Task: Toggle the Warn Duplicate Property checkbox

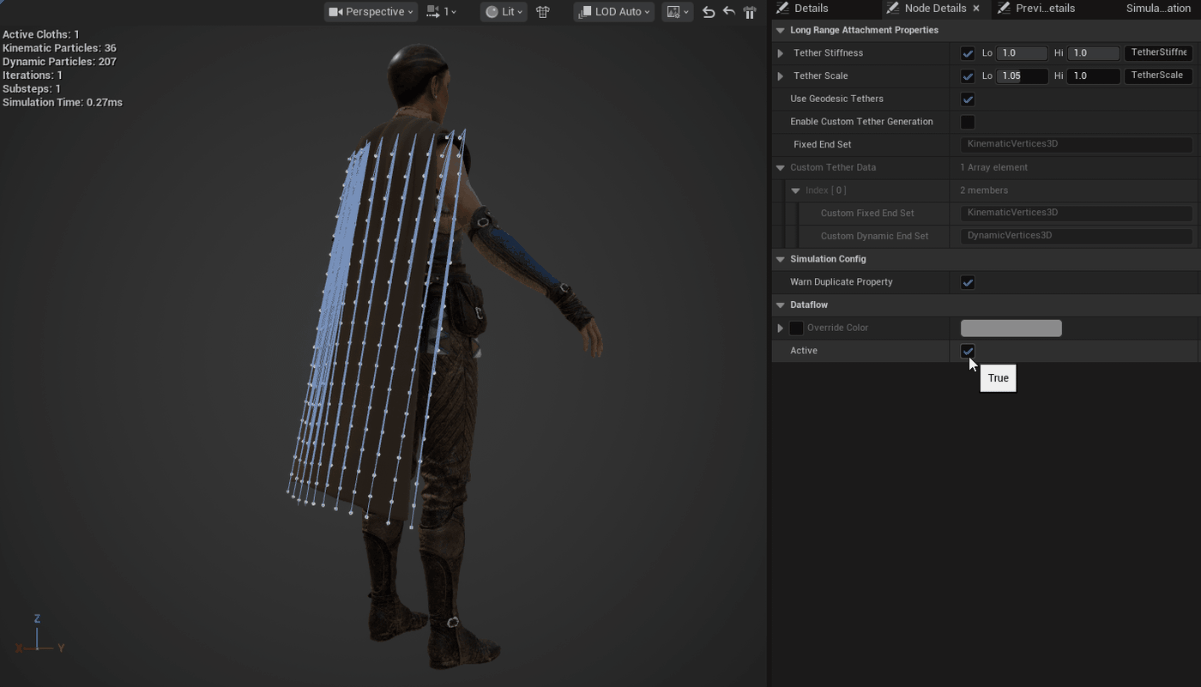Action: click(x=967, y=282)
